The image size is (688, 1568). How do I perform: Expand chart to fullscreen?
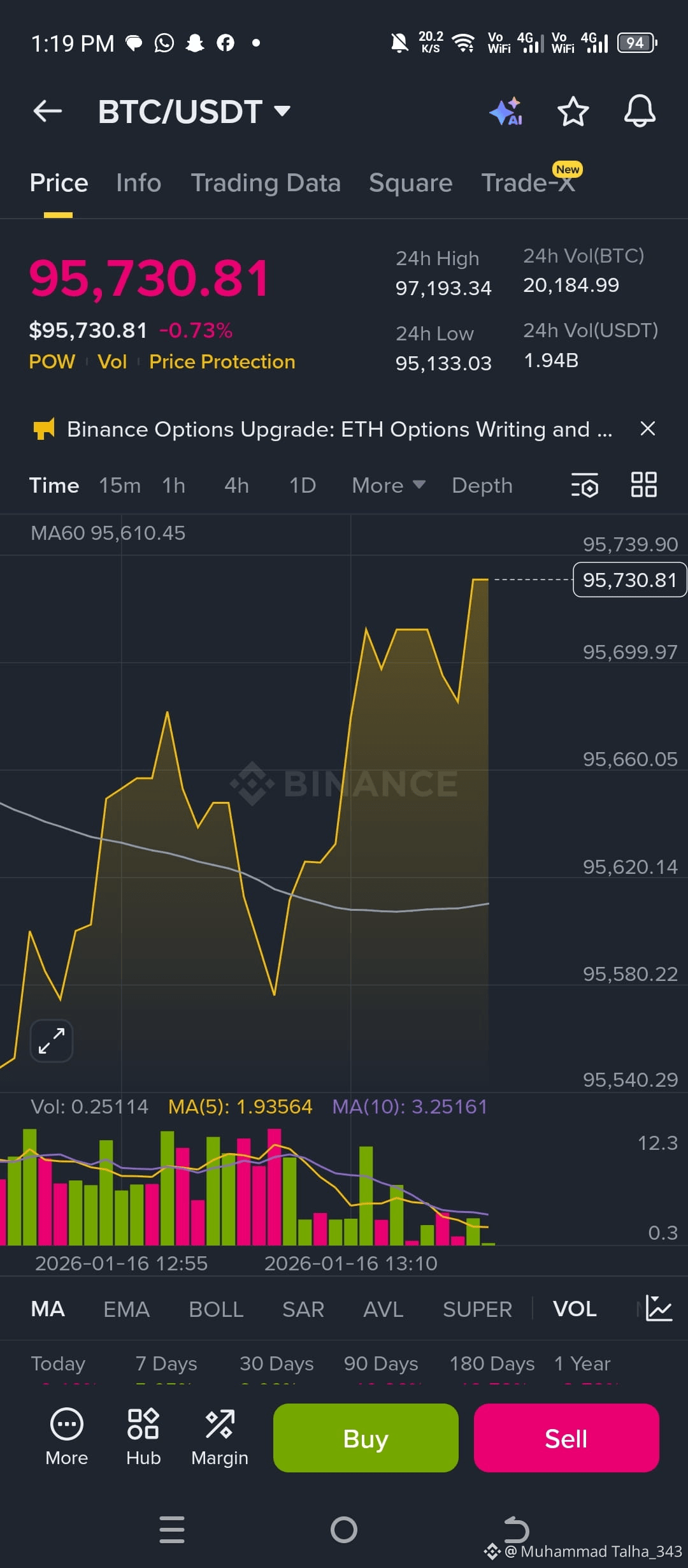52,1041
